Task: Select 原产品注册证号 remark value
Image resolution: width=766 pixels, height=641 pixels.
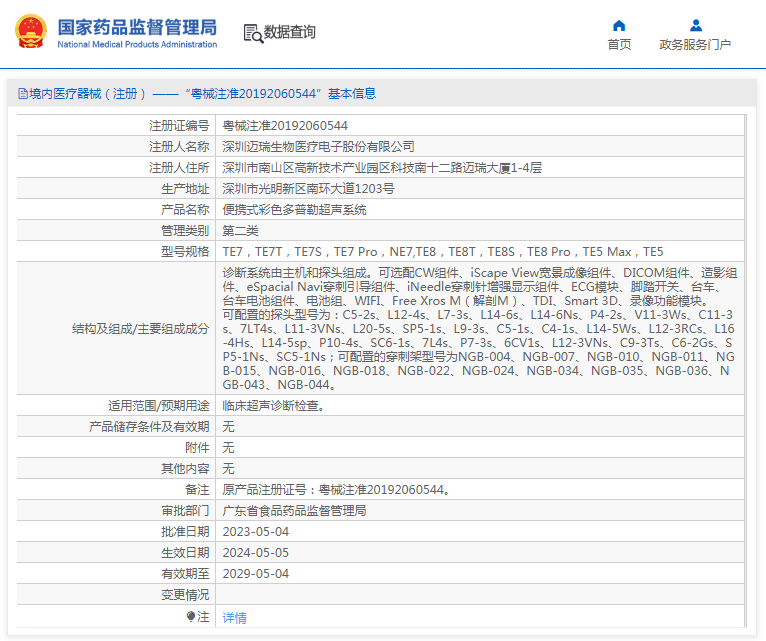Action: click(337, 490)
